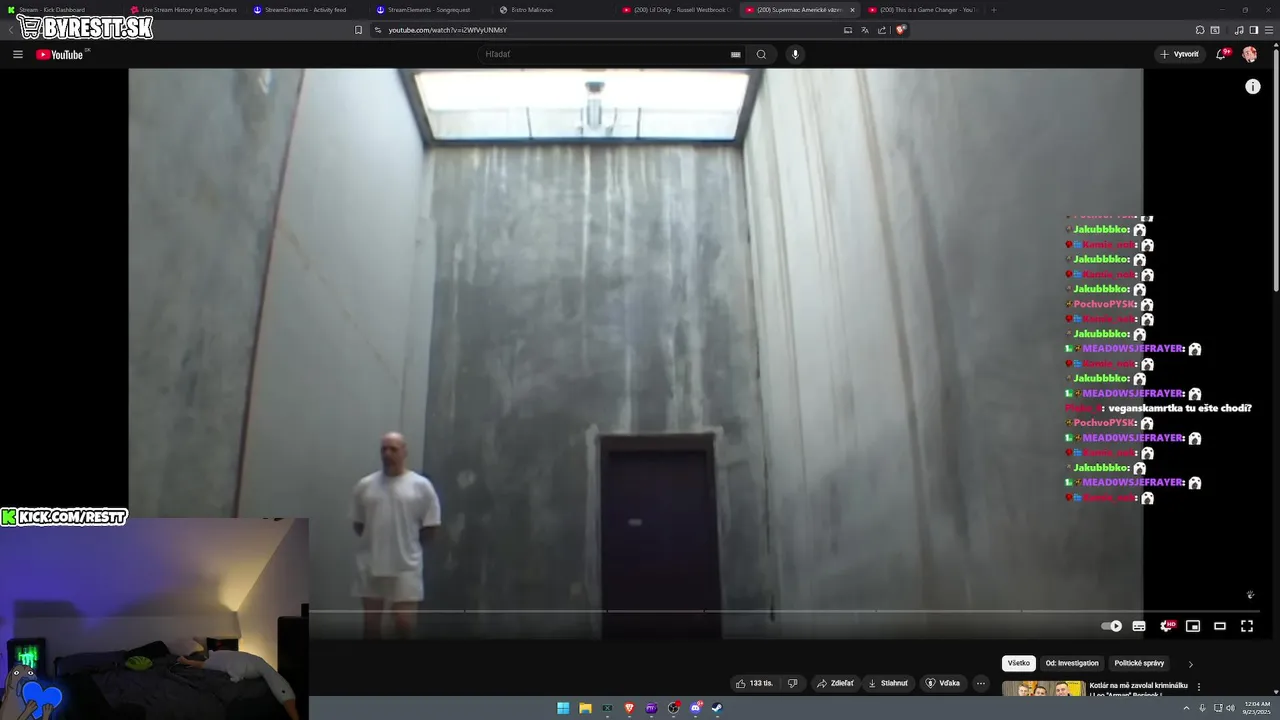Open the Windows Start button
The width and height of the screenshot is (1280, 720).
click(563, 708)
